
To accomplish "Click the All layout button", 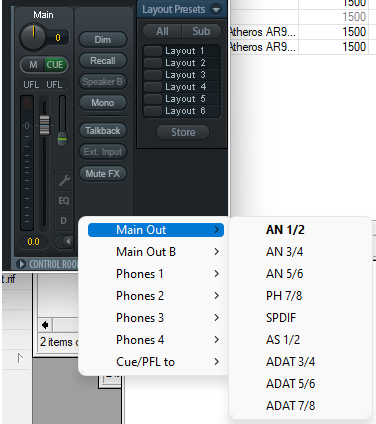I will pos(162,31).
